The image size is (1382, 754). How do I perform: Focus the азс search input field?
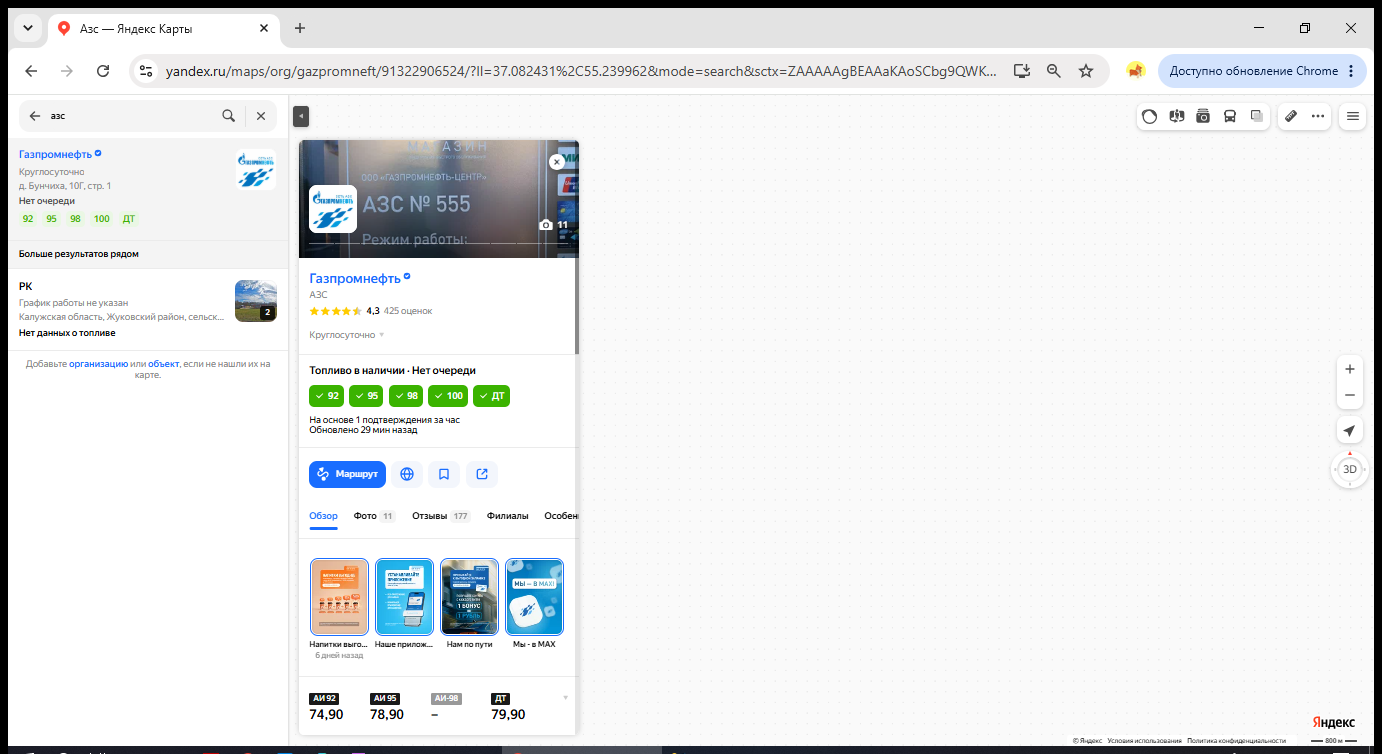point(130,116)
